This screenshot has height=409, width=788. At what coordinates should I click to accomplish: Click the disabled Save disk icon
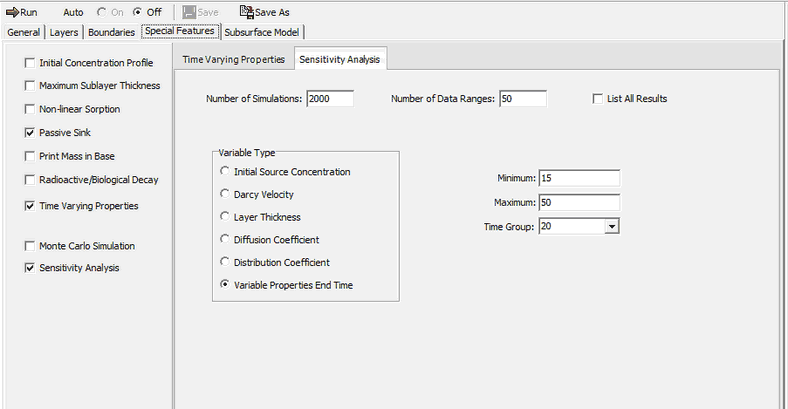(189, 12)
